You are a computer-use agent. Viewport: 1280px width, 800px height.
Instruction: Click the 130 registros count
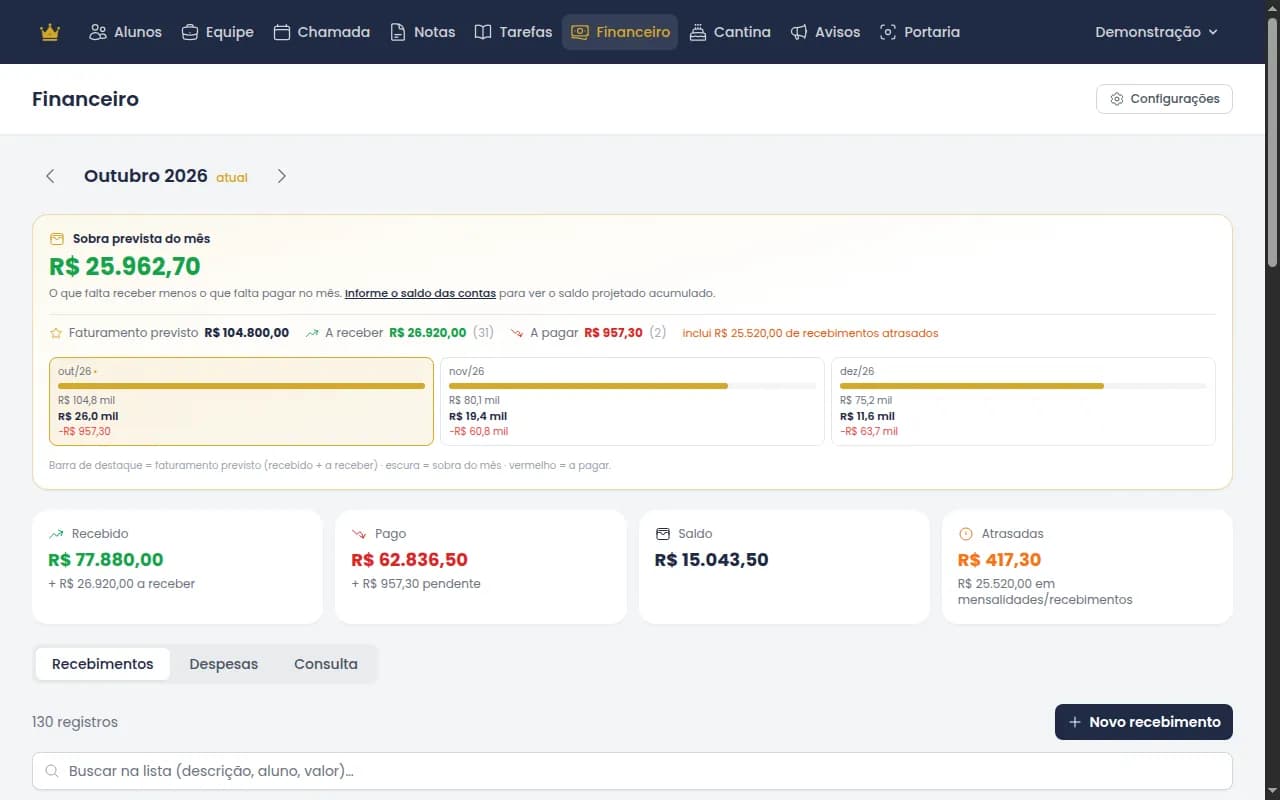[75, 722]
